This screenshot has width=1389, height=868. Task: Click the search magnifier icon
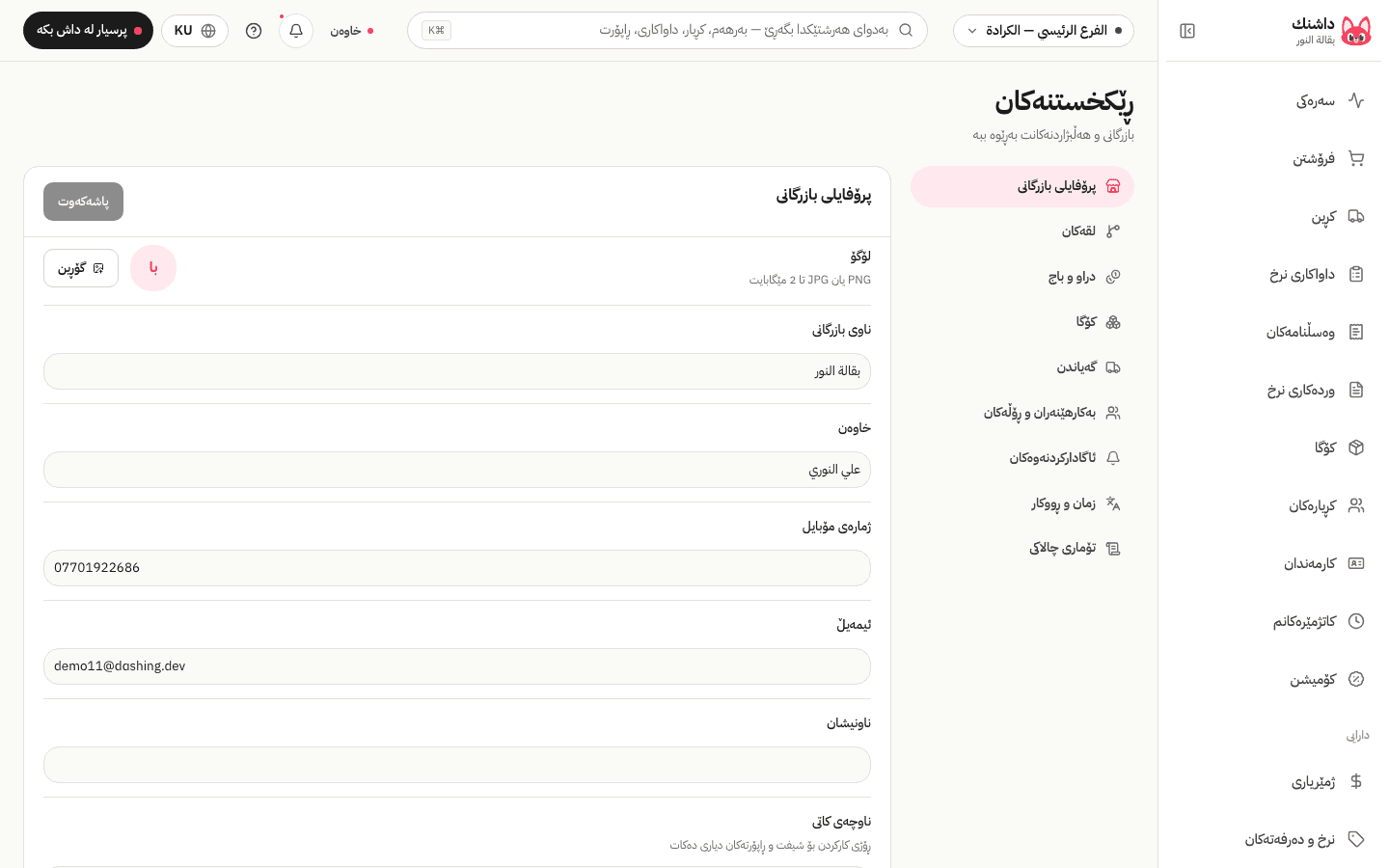tap(906, 30)
